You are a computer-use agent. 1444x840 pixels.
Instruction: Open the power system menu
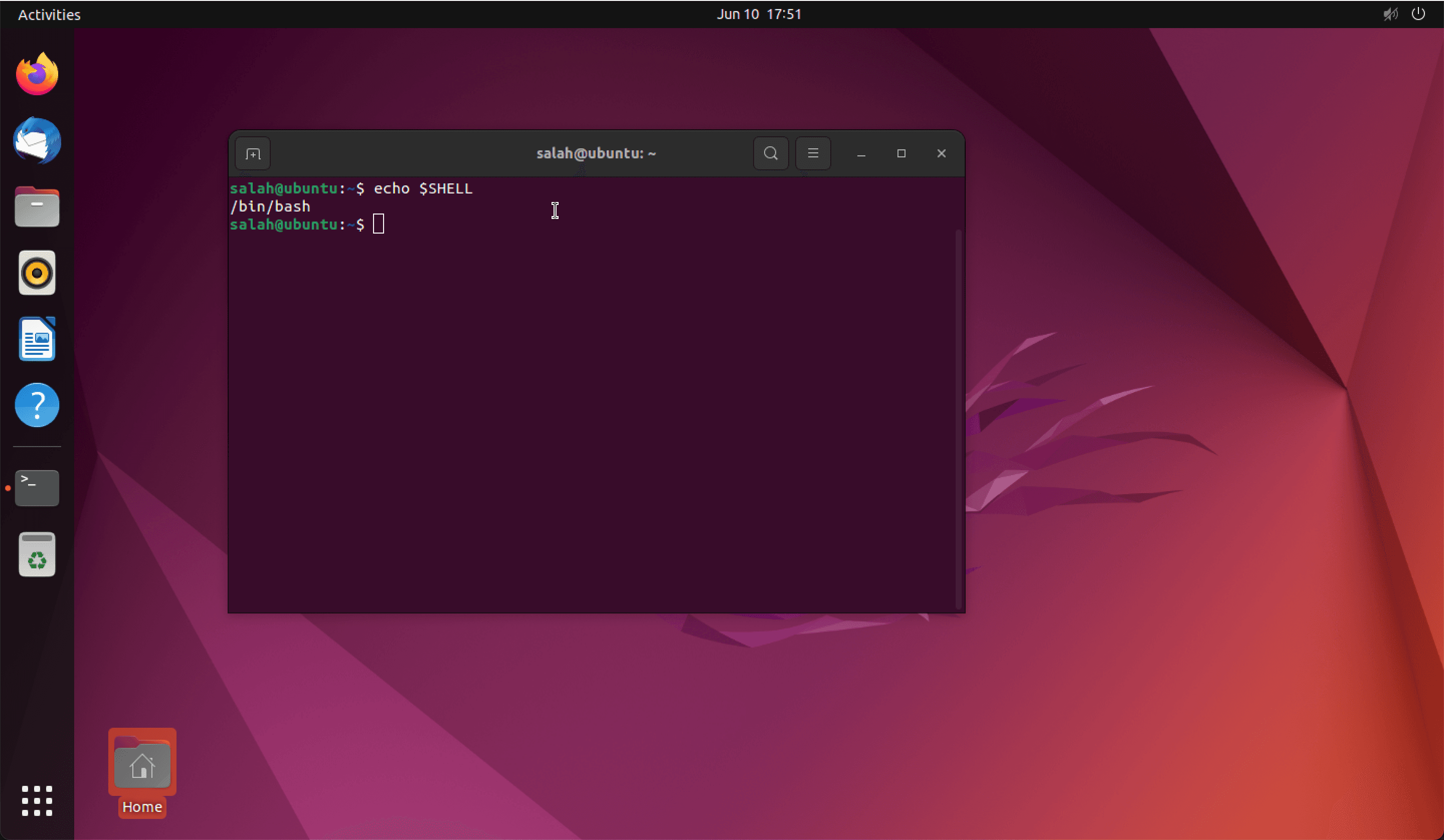click(x=1418, y=15)
